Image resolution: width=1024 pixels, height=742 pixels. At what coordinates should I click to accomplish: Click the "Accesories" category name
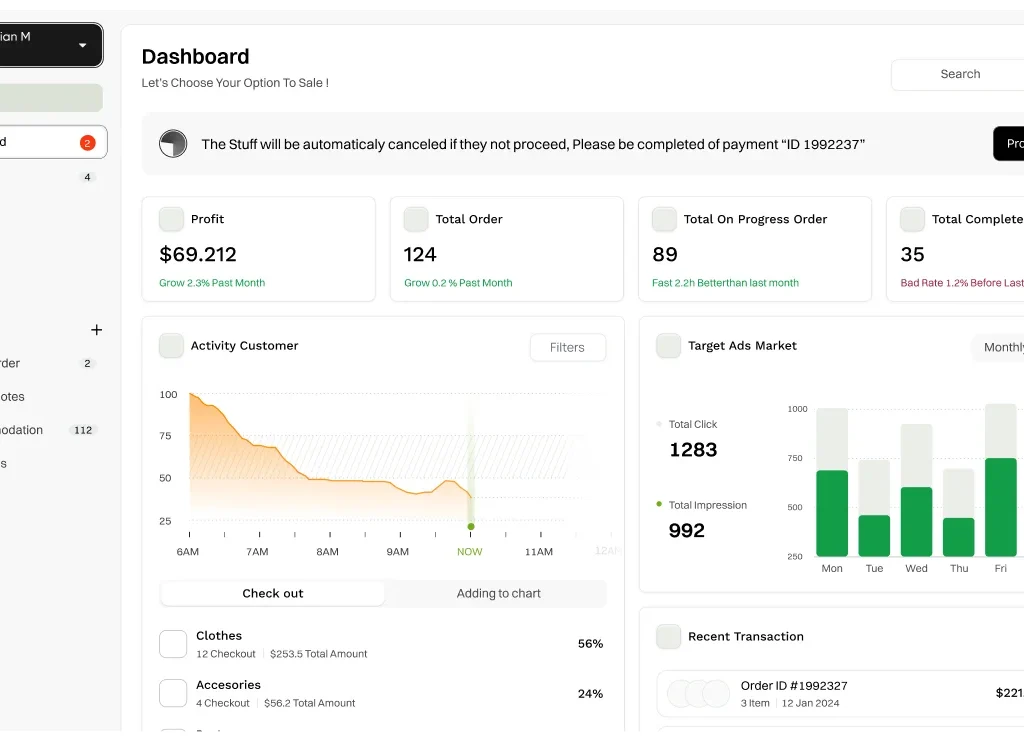pyautogui.click(x=229, y=685)
